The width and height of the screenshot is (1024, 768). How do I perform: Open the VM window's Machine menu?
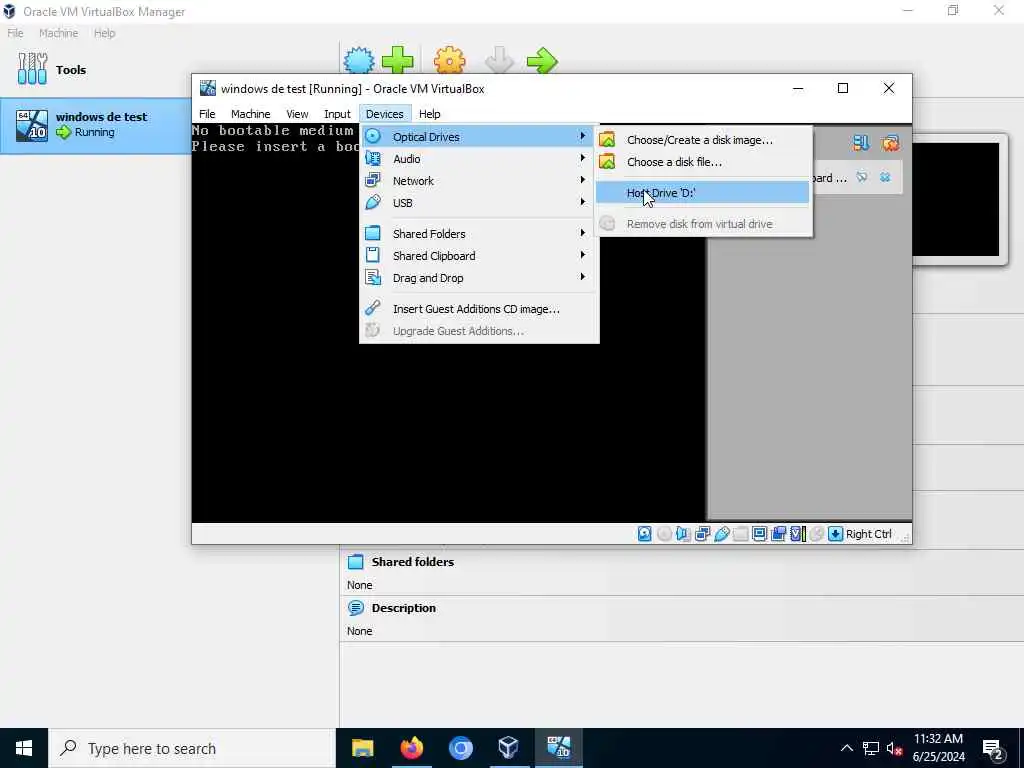click(x=250, y=114)
